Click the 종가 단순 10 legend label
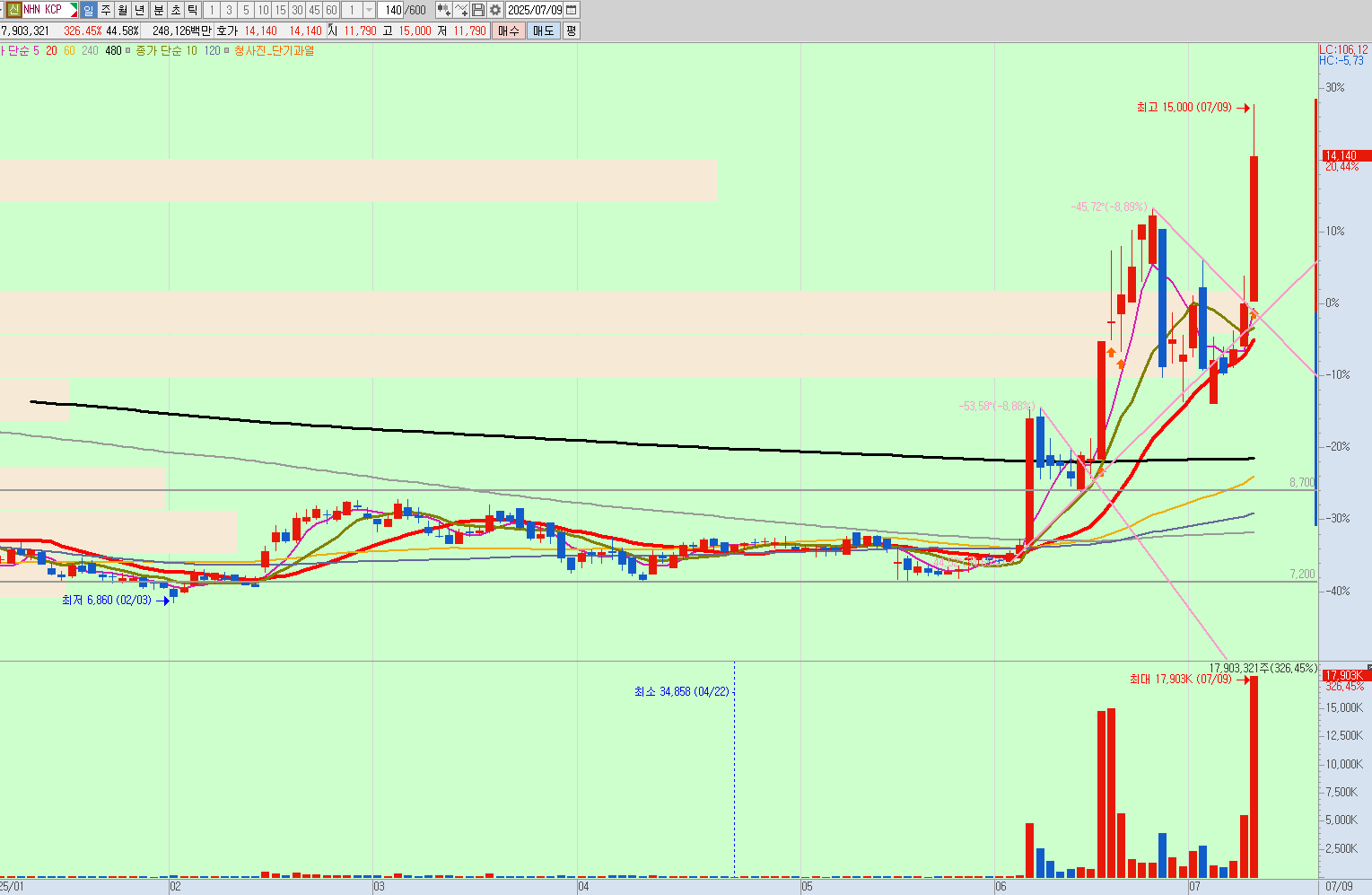This screenshot has width=1372, height=895. point(166,50)
